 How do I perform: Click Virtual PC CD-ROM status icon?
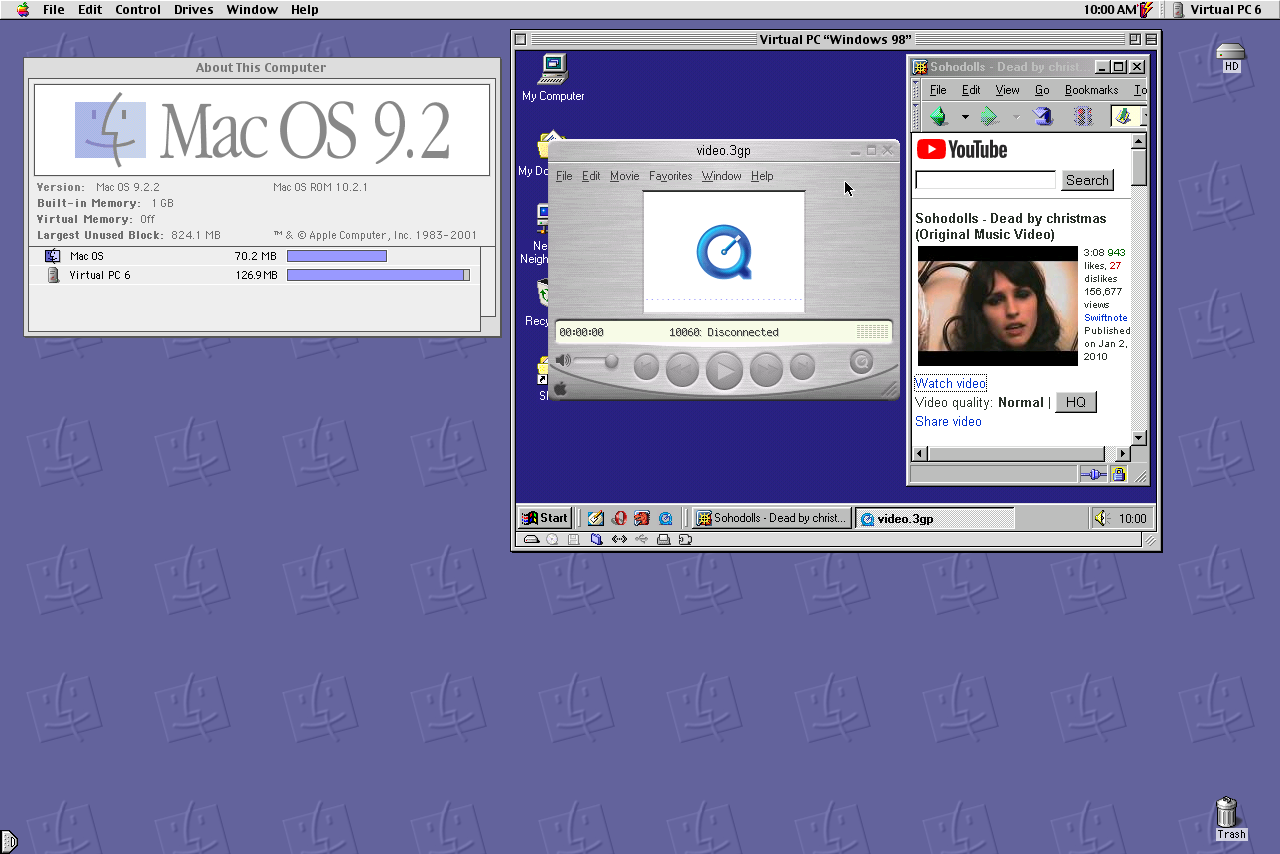552,539
